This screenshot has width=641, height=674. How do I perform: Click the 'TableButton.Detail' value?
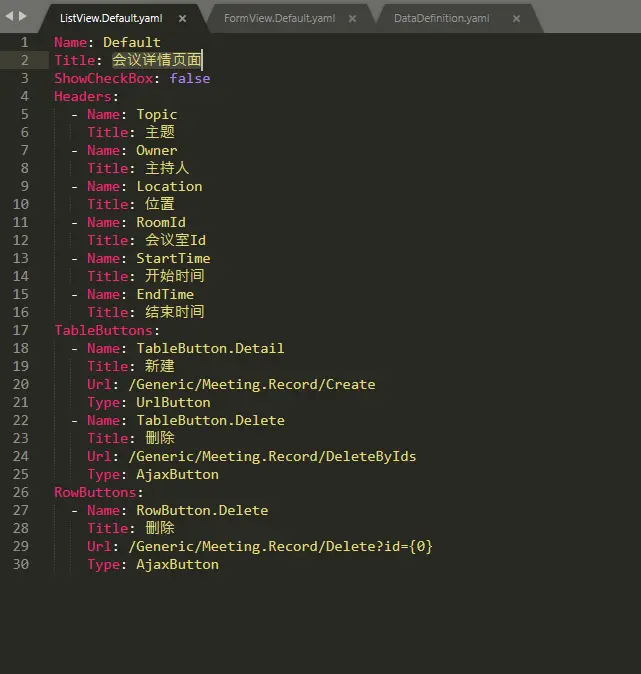210,348
